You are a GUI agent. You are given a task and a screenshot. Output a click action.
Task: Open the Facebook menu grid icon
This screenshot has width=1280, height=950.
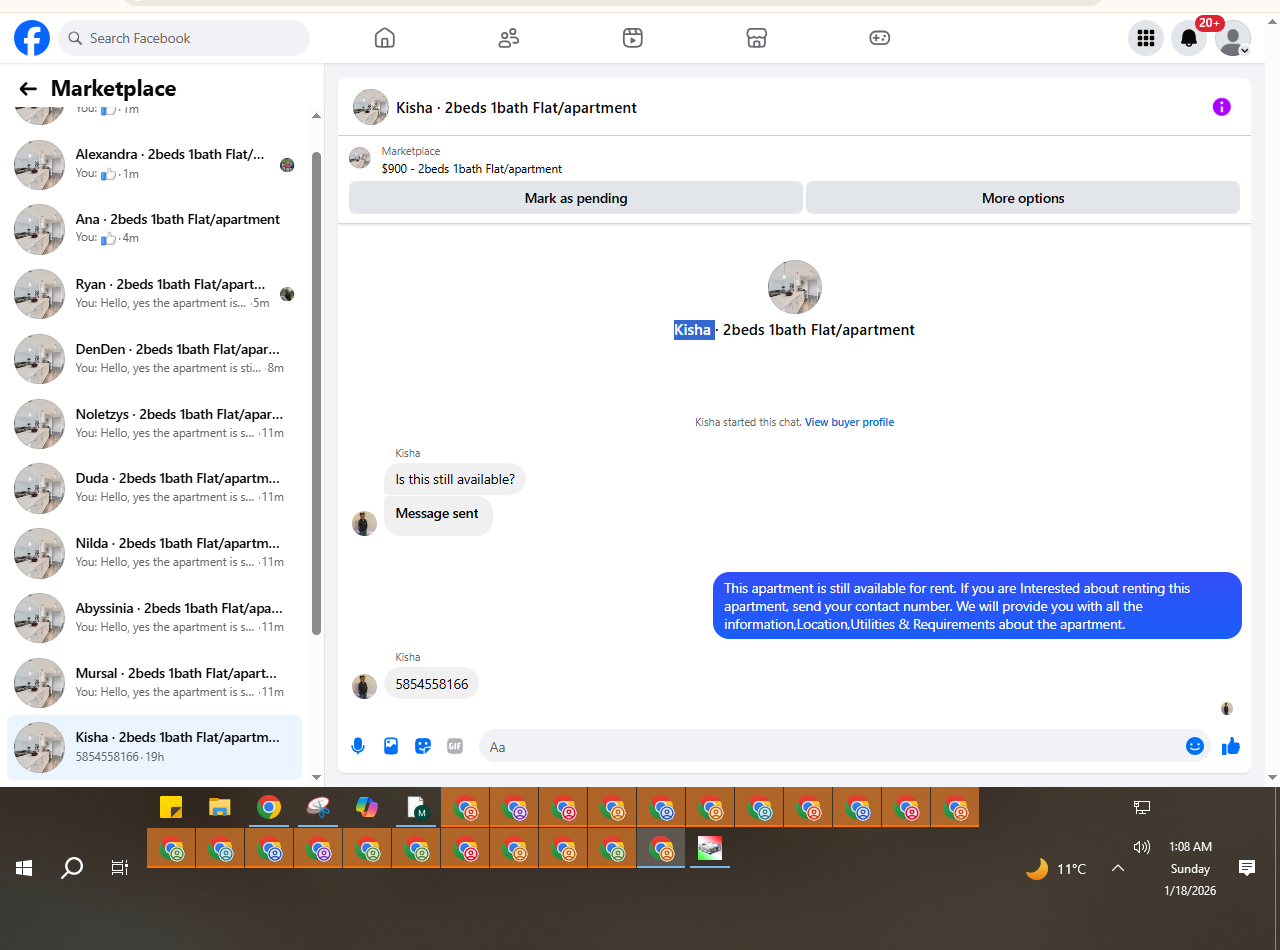pyautogui.click(x=1146, y=38)
